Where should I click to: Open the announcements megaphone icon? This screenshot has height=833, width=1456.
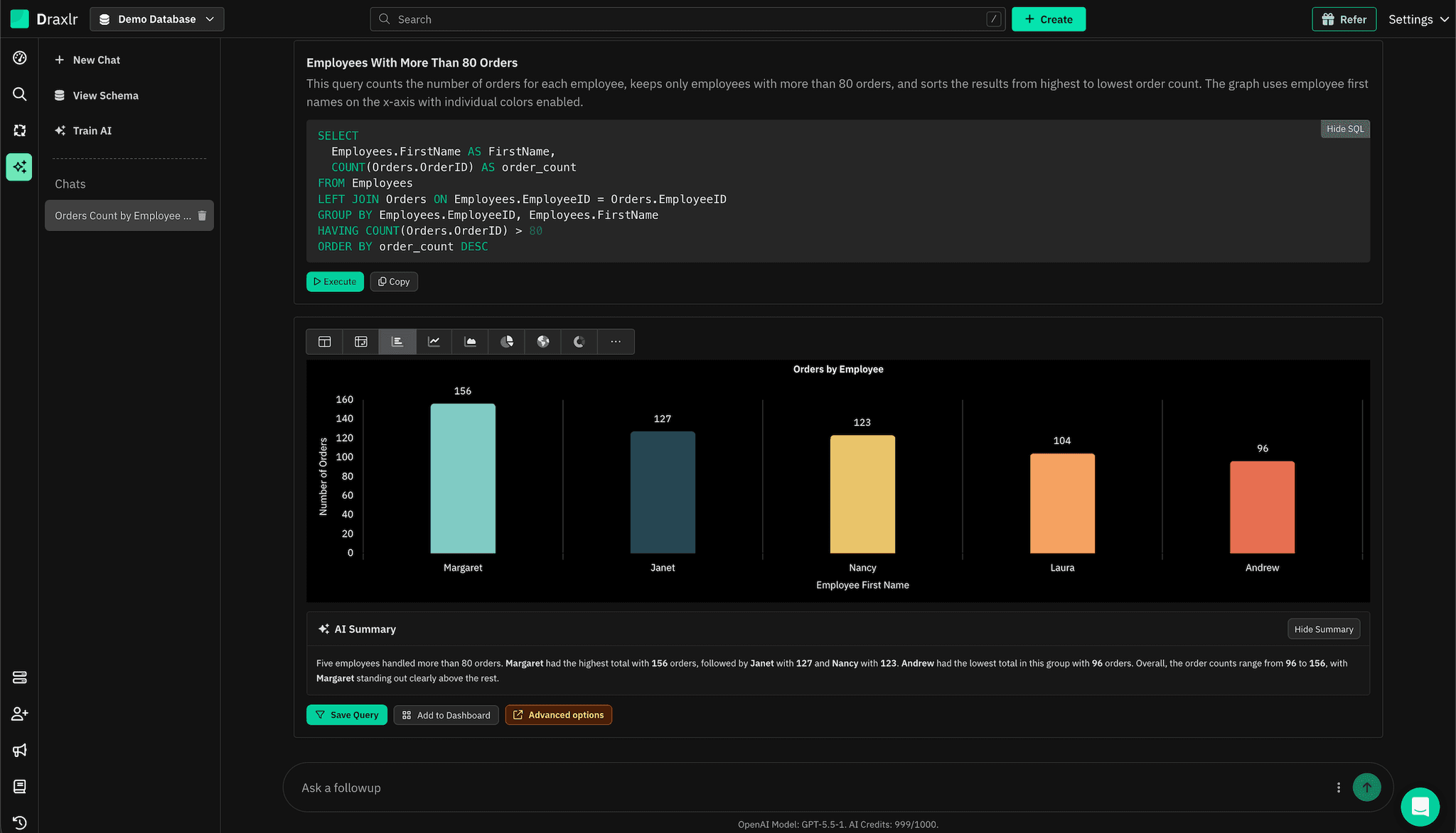(20, 750)
